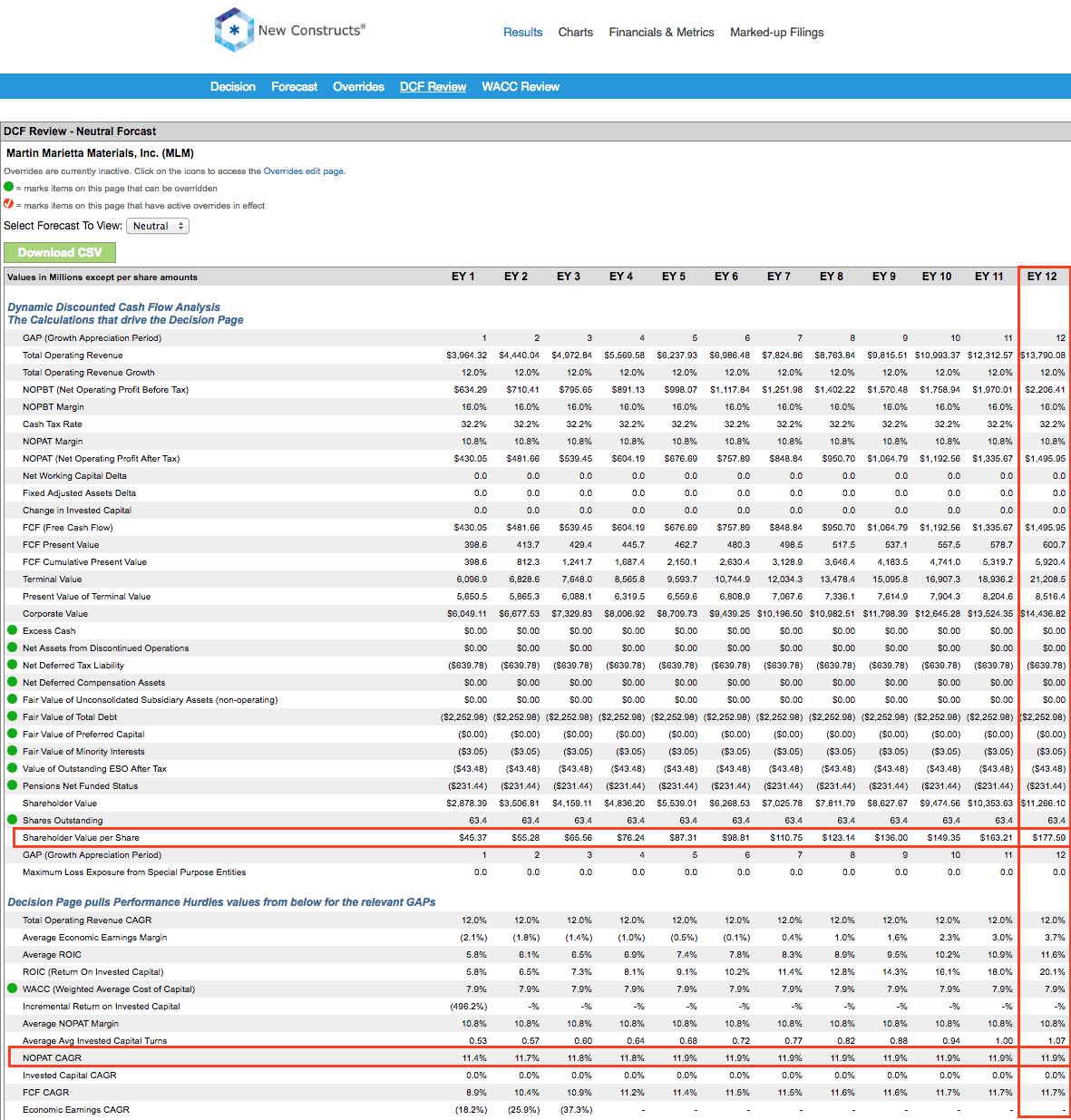Open Financials & Metrics menu
Image resolution: width=1071 pixels, height=1120 pixels.
(x=662, y=33)
